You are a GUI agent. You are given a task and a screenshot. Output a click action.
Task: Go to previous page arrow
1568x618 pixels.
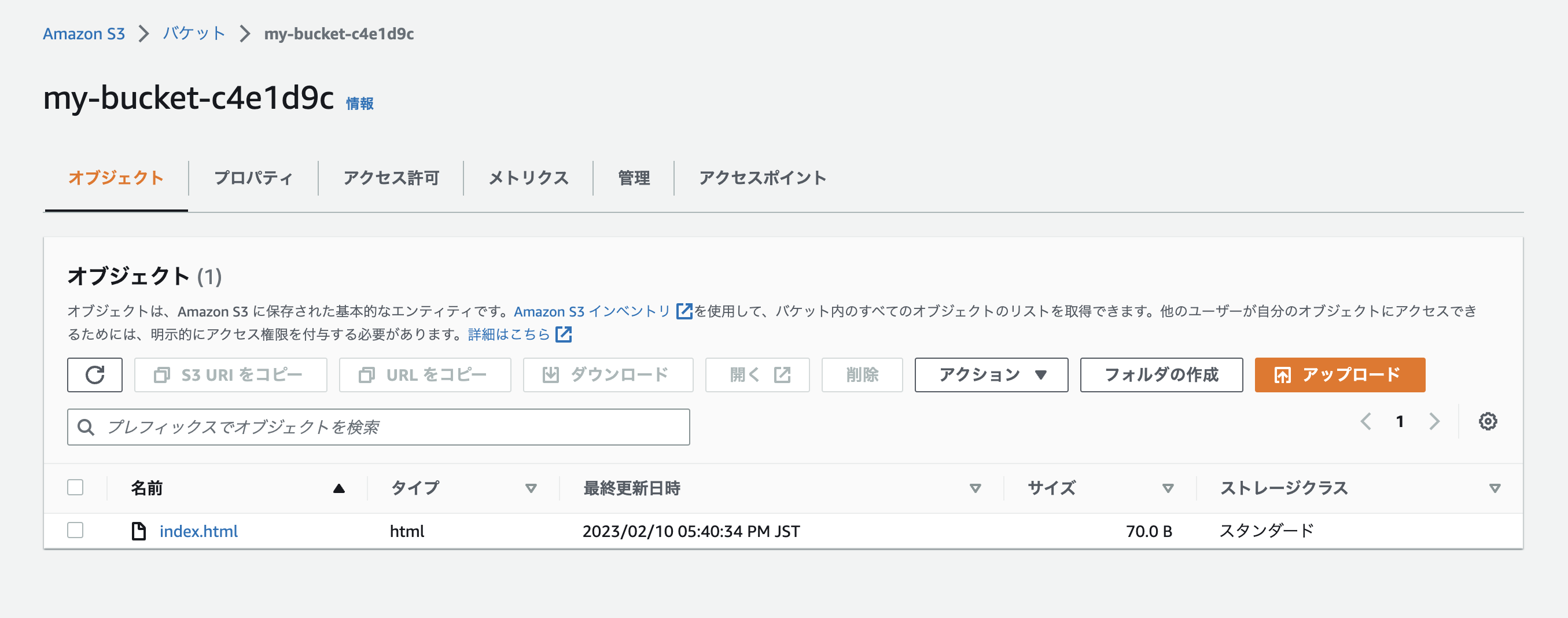pyautogui.click(x=1366, y=421)
